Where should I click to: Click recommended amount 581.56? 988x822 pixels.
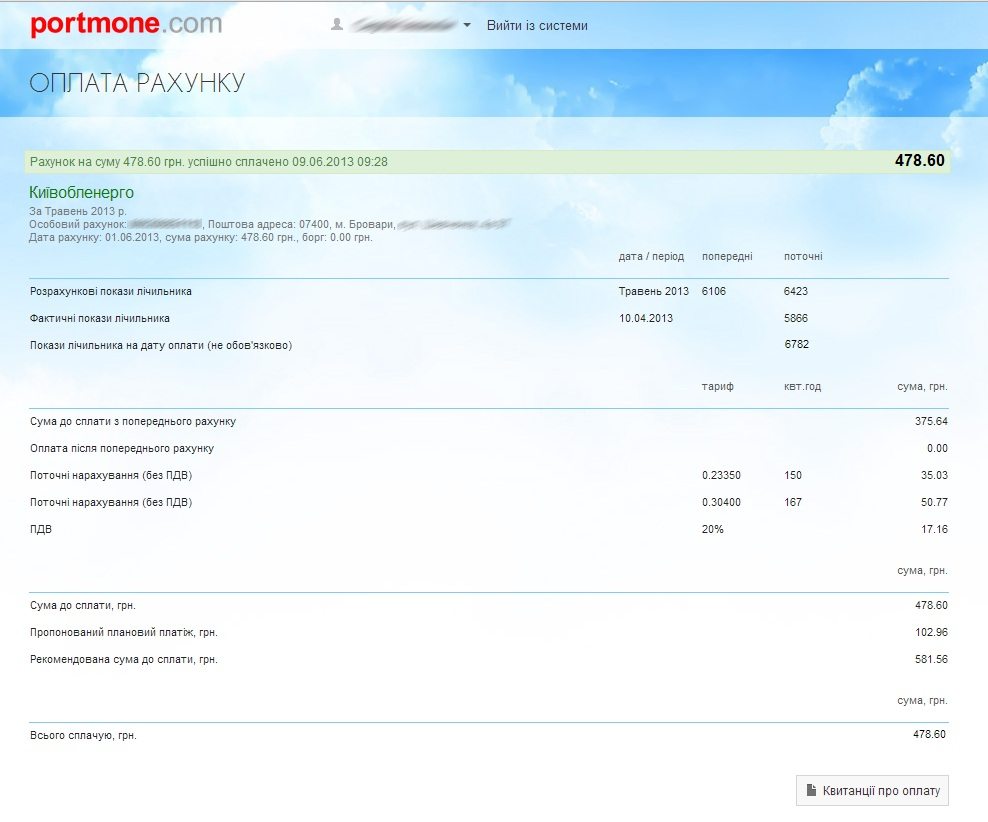(x=931, y=659)
